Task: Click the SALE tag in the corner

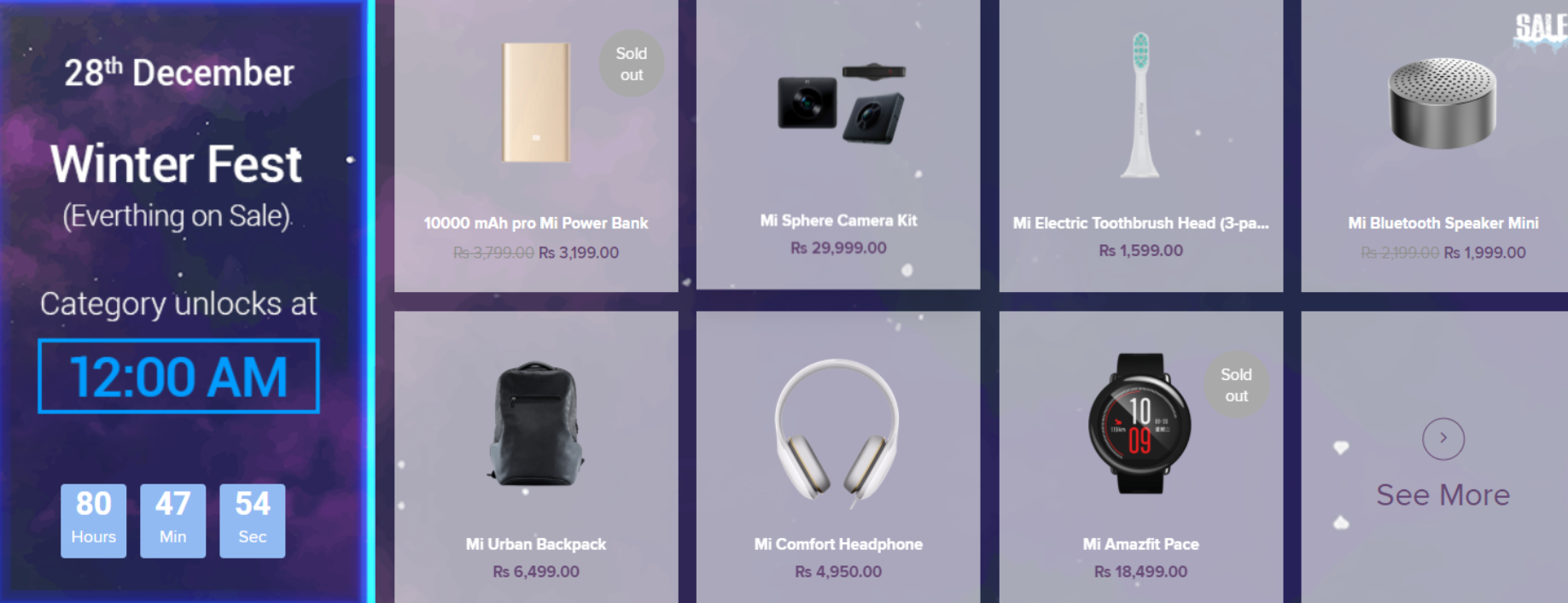Action: (x=1541, y=28)
